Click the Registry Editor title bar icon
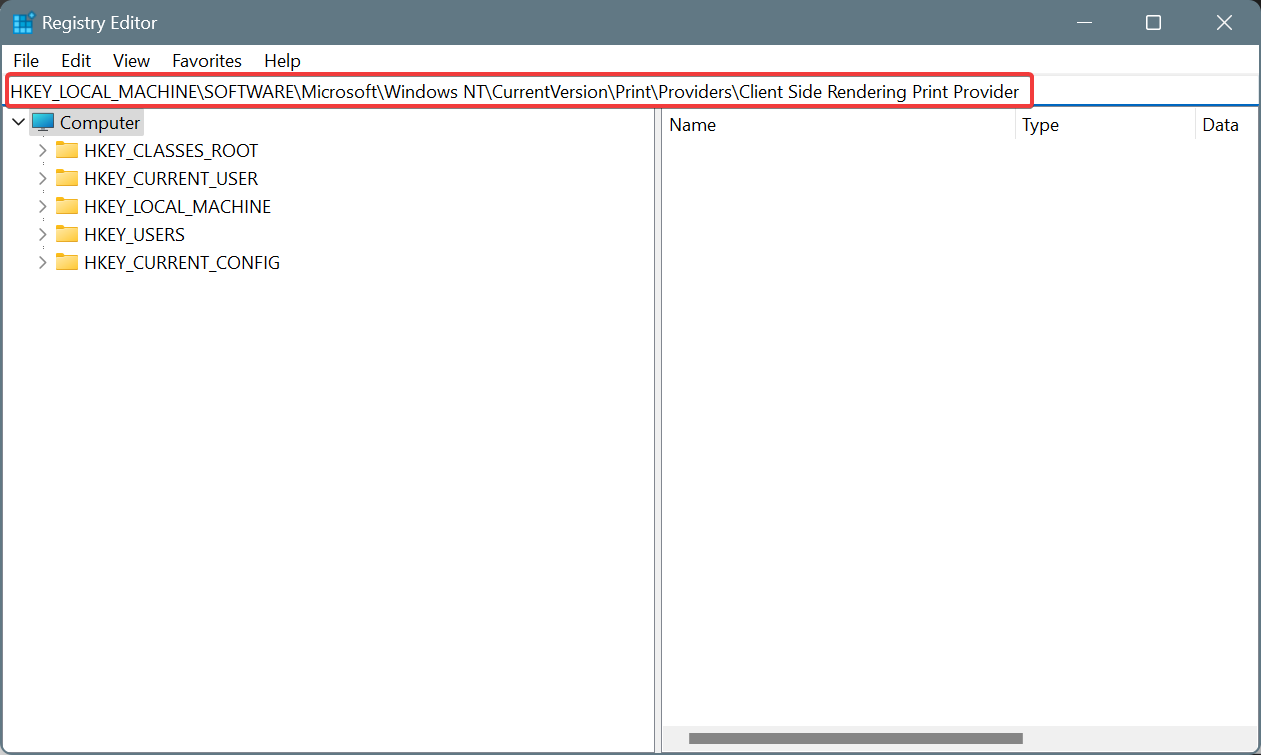 point(24,22)
